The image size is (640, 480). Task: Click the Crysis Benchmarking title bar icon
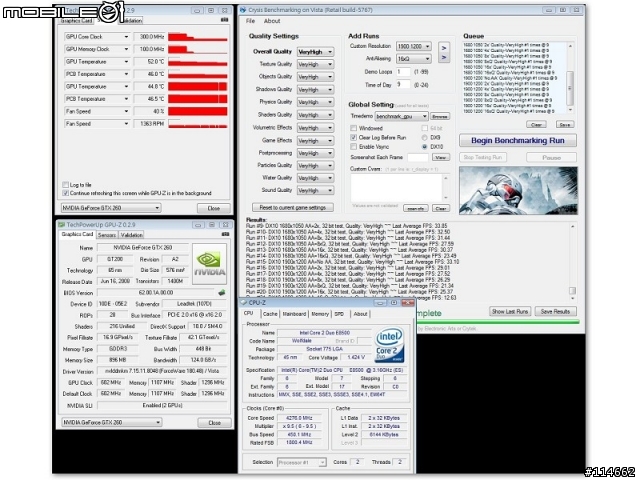(x=243, y=10)
